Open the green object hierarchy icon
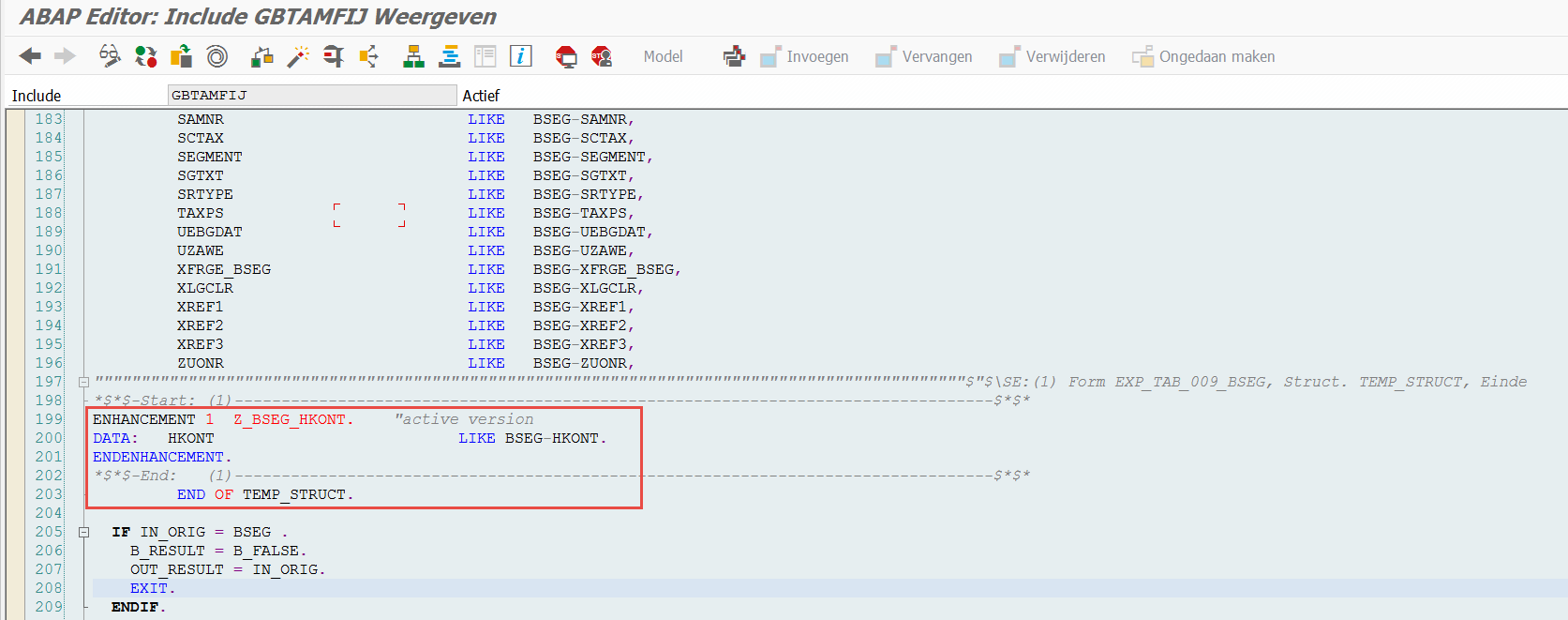Image resolution: width=1568 pixels, height=620 pixels. point(413,56)
